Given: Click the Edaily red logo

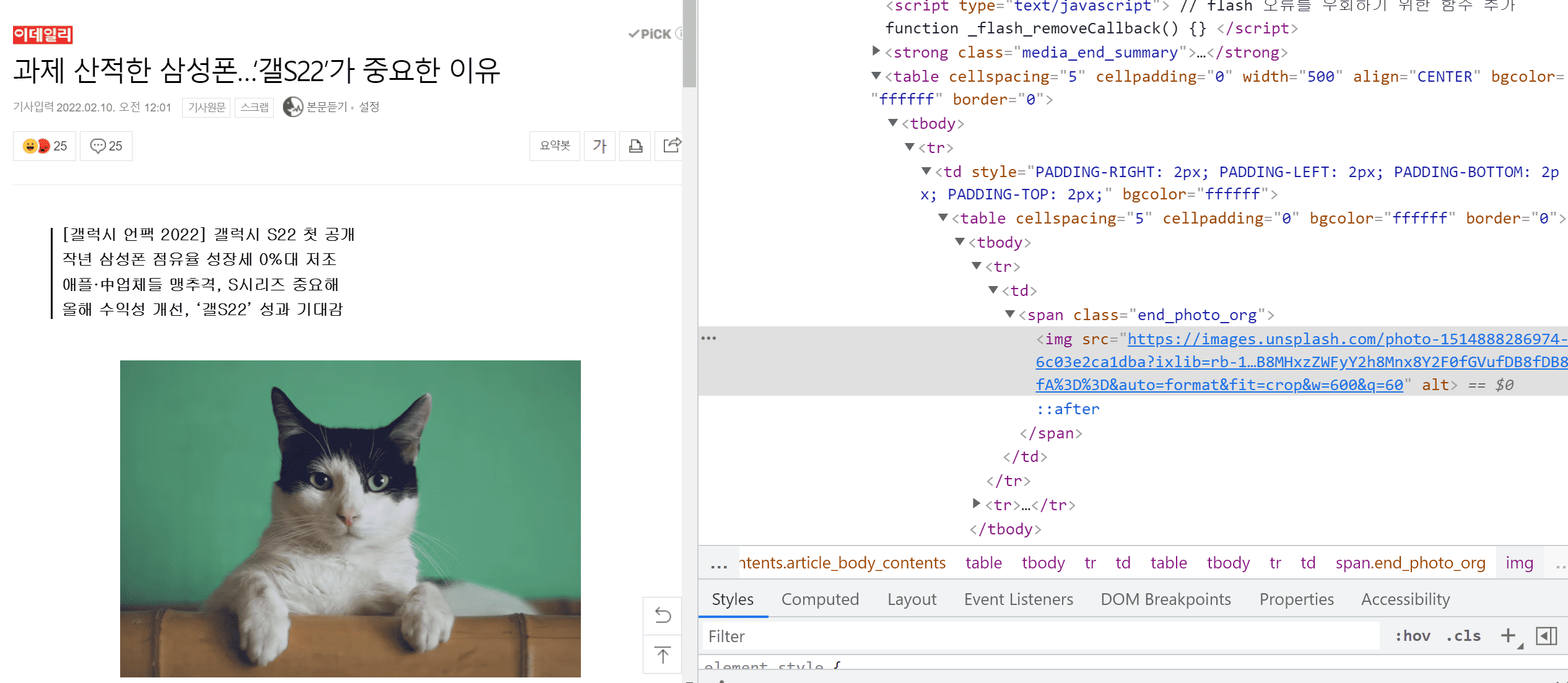Looking at the screenshot, I should tap(43, 35).
